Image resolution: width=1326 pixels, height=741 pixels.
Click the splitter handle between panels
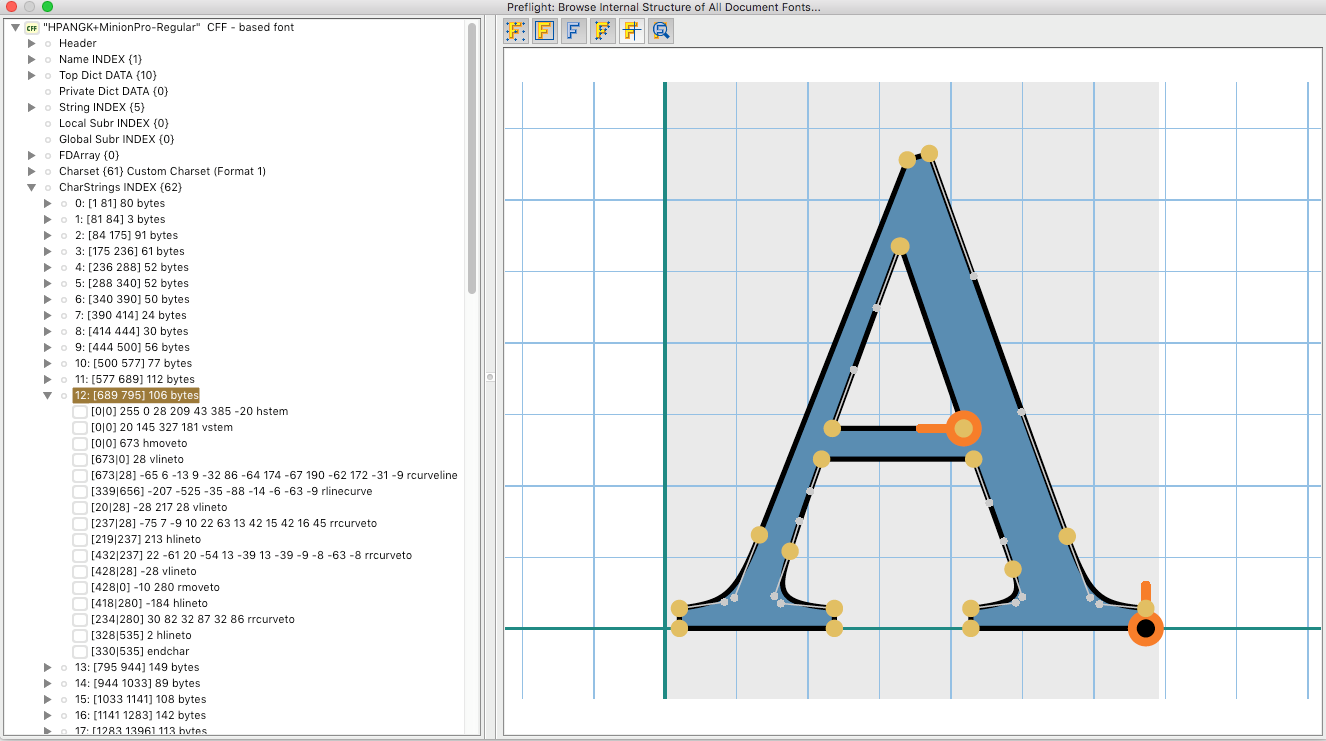[490, 377]
